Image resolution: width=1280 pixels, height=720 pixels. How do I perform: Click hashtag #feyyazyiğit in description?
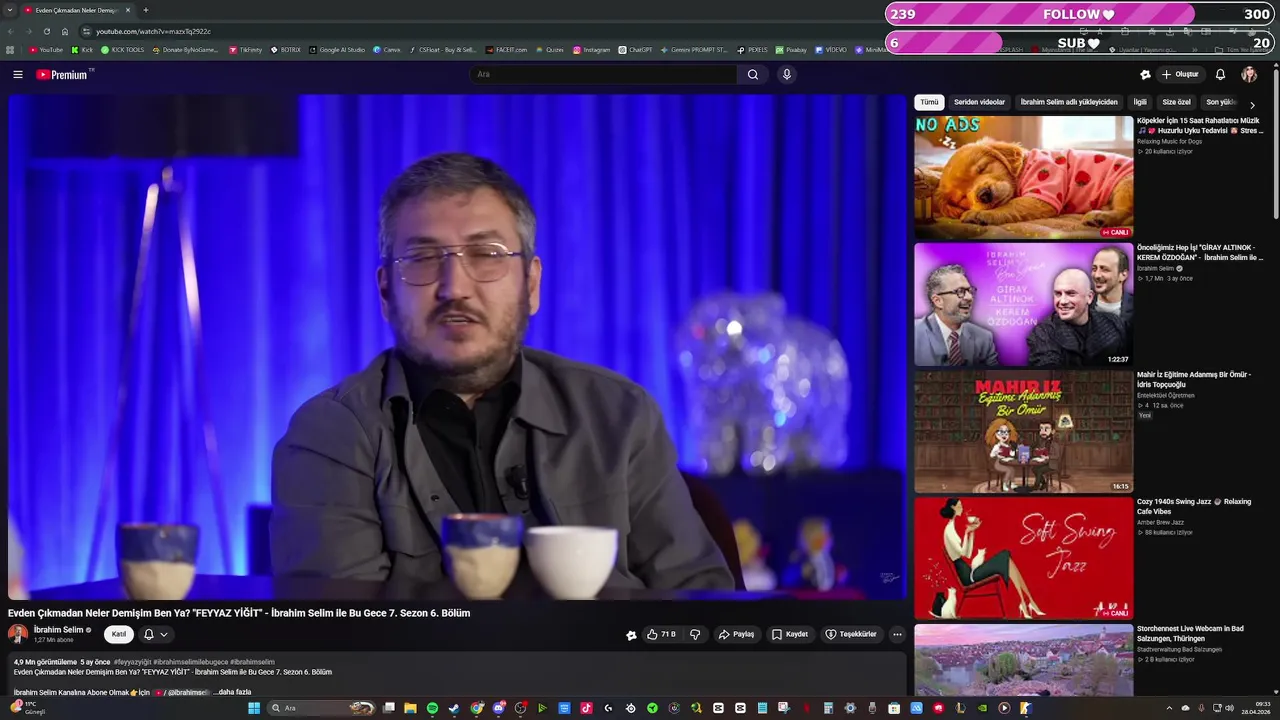point(132,662)
